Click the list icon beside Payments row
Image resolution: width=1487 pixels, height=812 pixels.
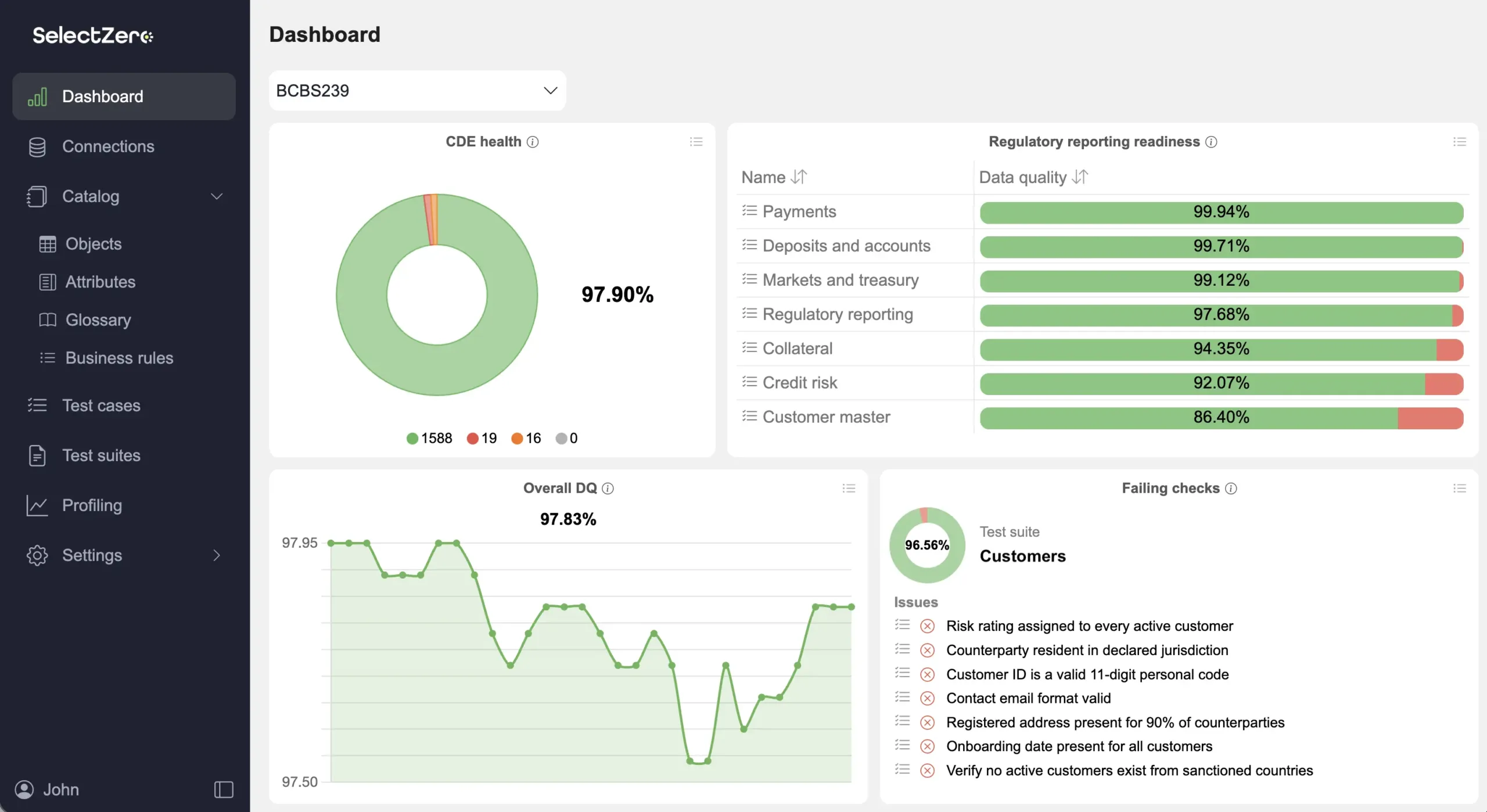tap(749, 211)
